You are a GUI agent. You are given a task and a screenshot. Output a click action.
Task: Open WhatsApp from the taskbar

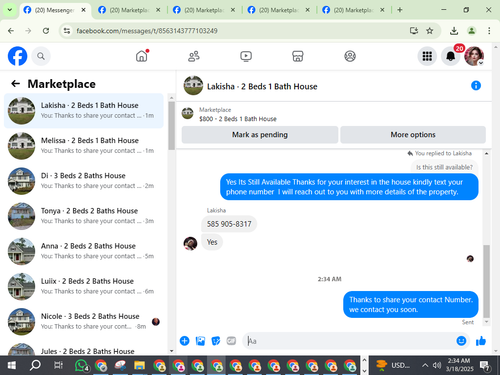(82, 366)
